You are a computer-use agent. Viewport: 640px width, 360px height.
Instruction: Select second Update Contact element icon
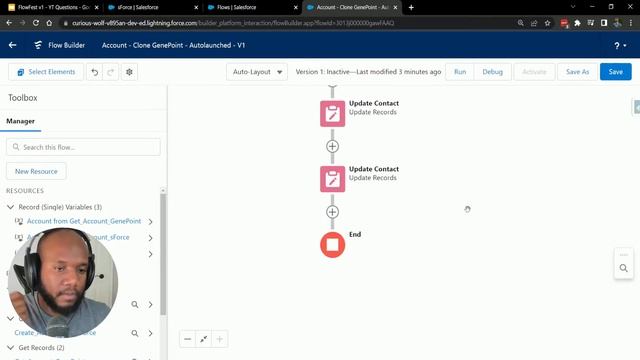332,179
